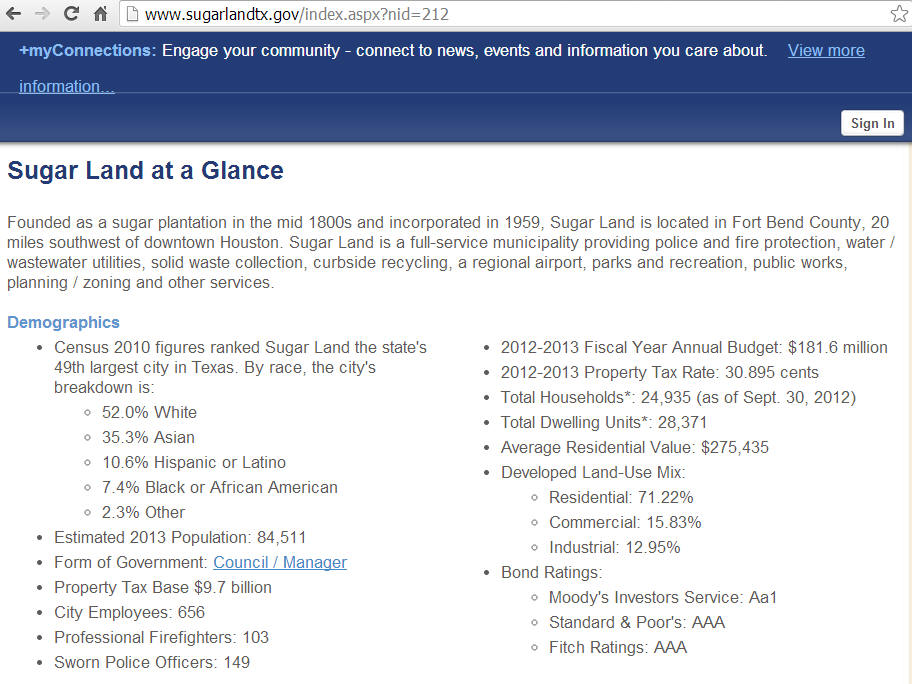
Task: Open the Council / Manager link
Action: [280, 562]
